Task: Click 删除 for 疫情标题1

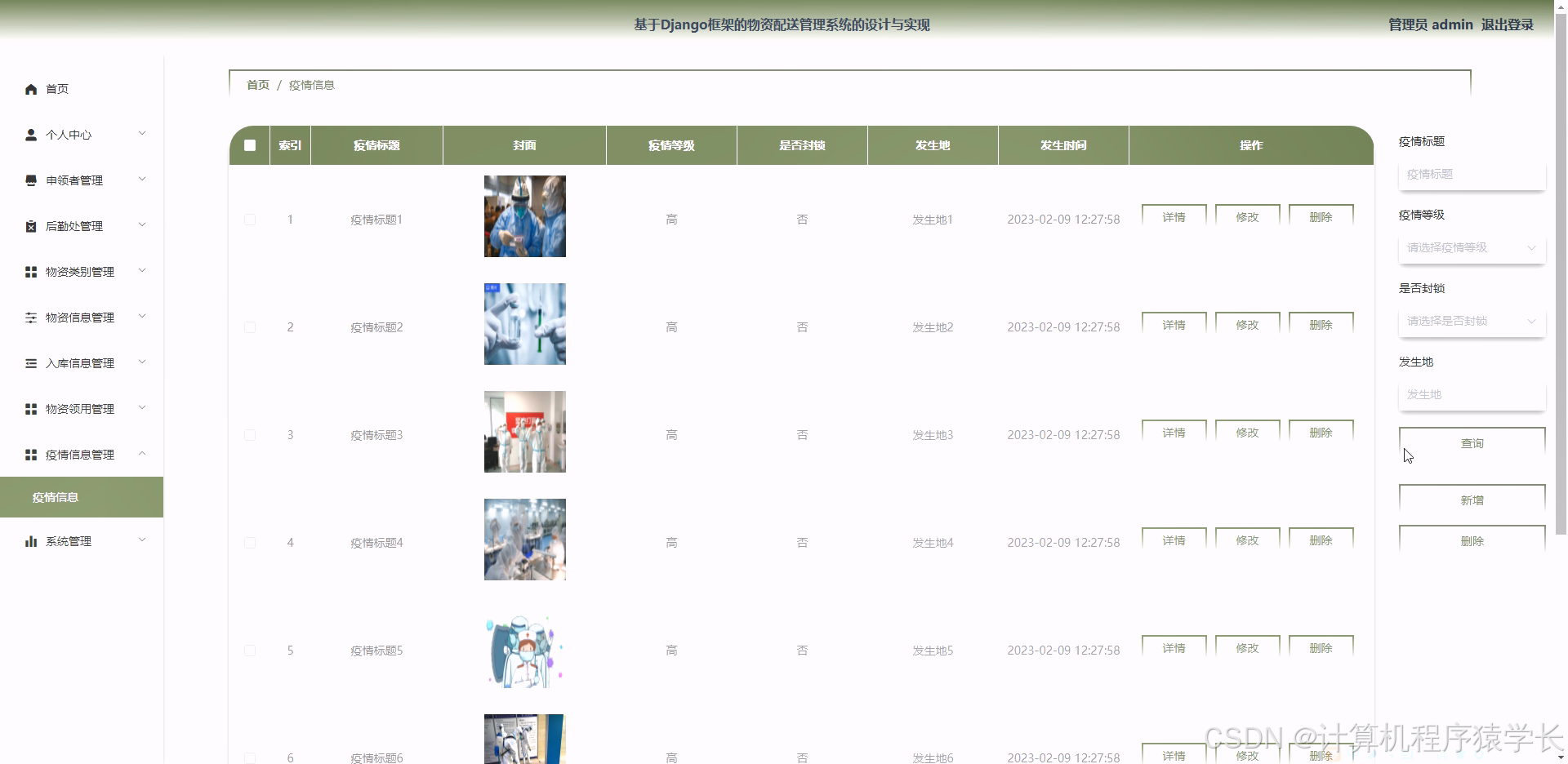Action: coord(1321,217)
